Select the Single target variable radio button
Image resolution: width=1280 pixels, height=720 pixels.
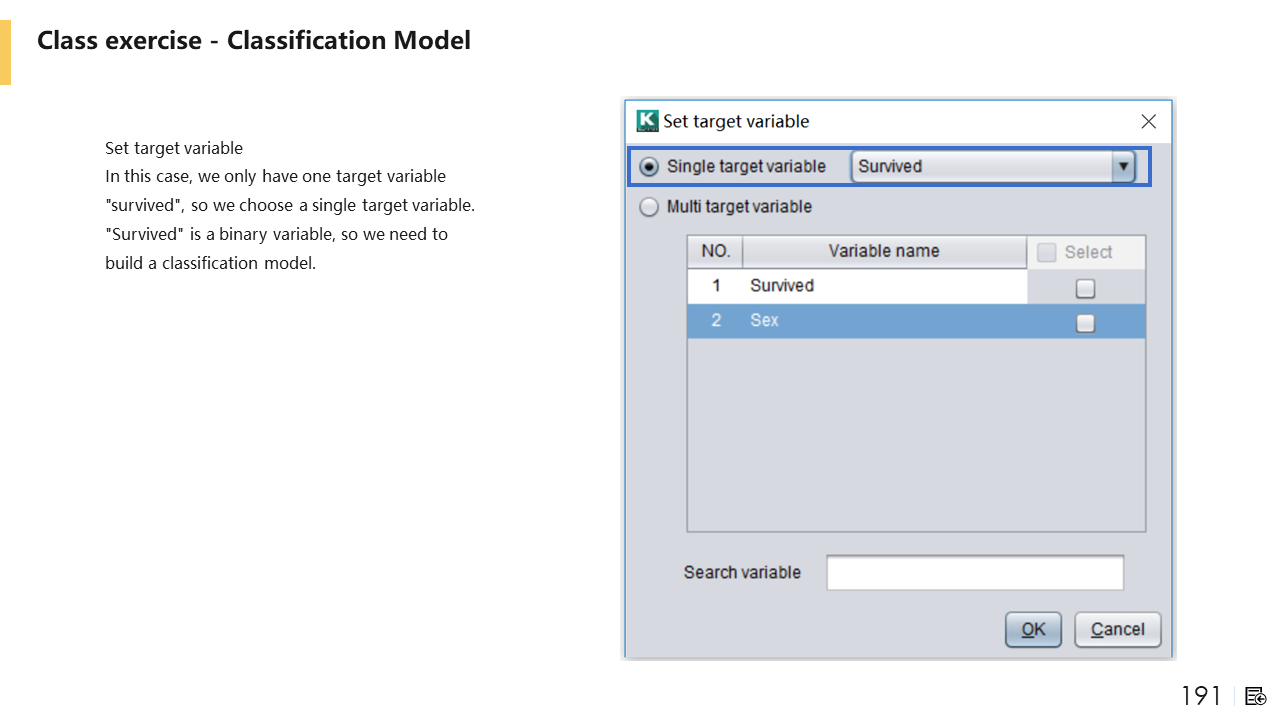click(650, 167)
